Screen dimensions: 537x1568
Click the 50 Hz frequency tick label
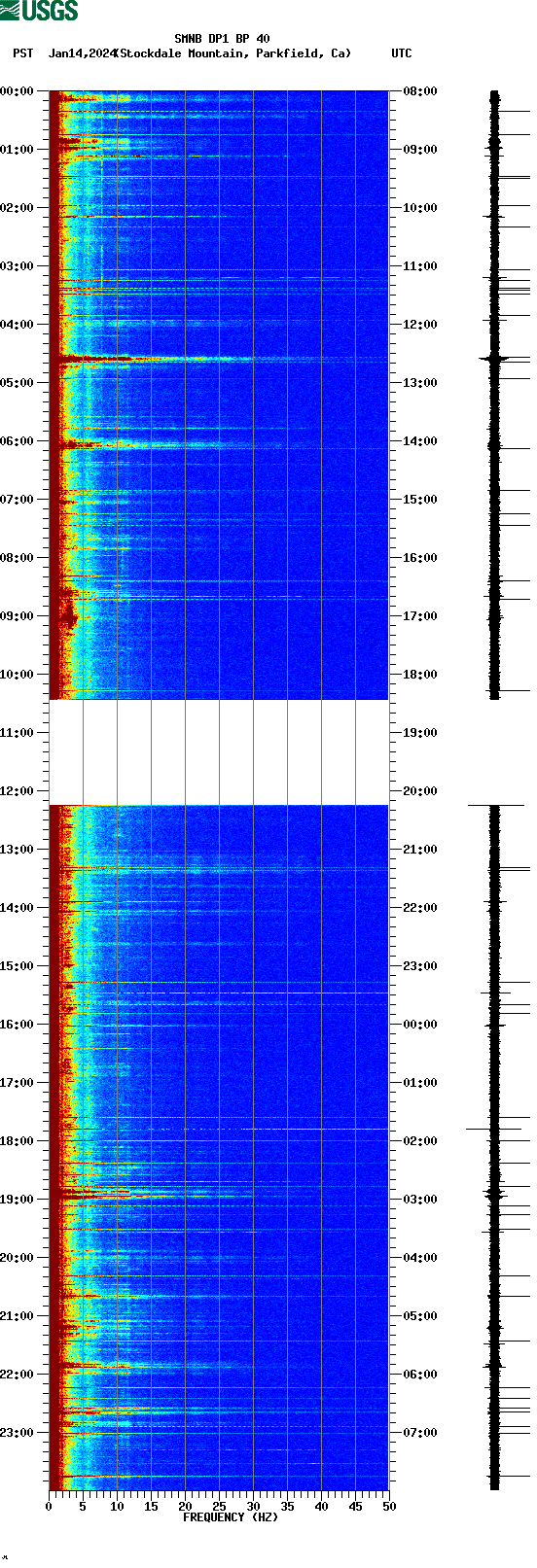click(x=389, y=1507)
